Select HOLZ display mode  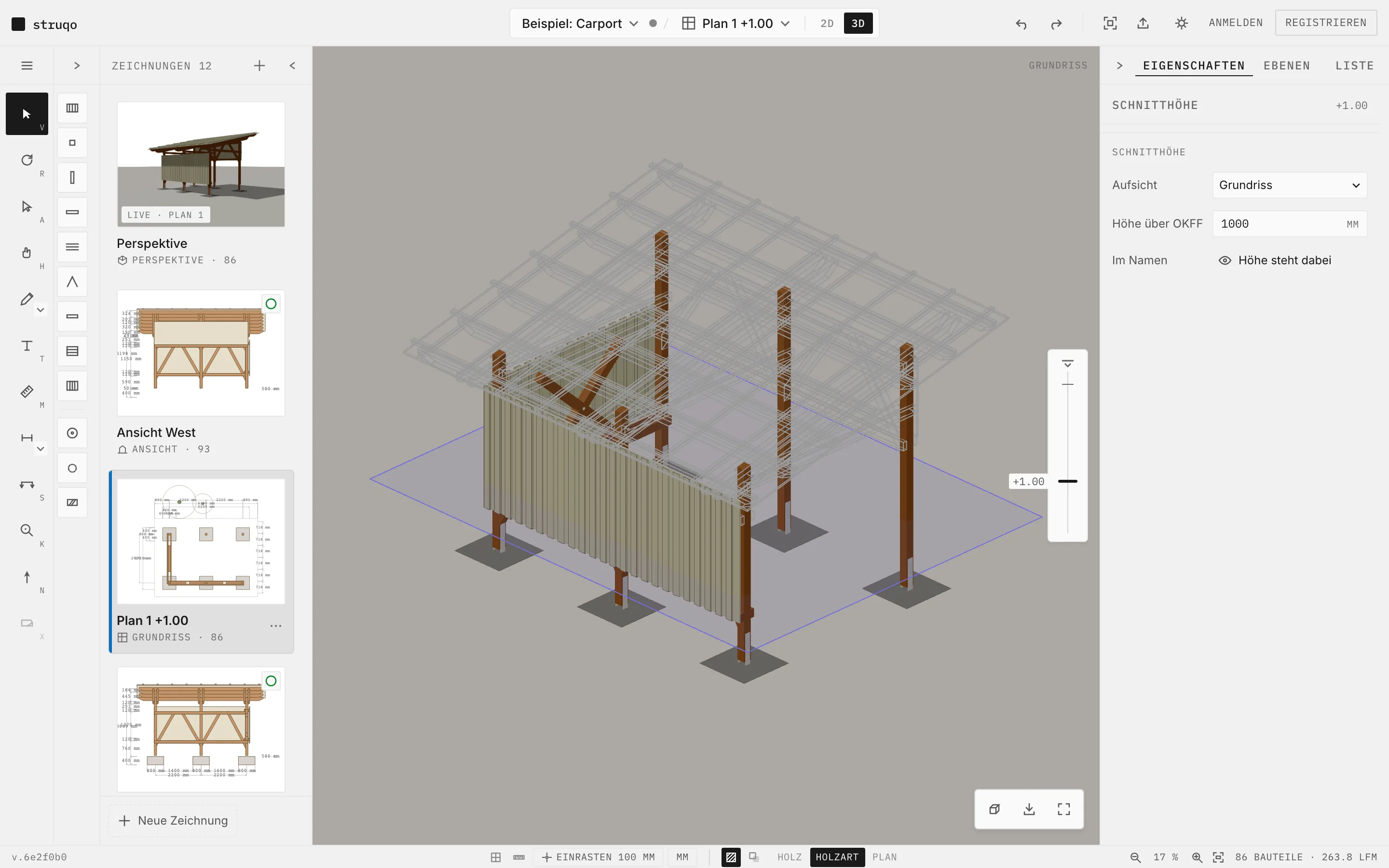tap(789, 857)
